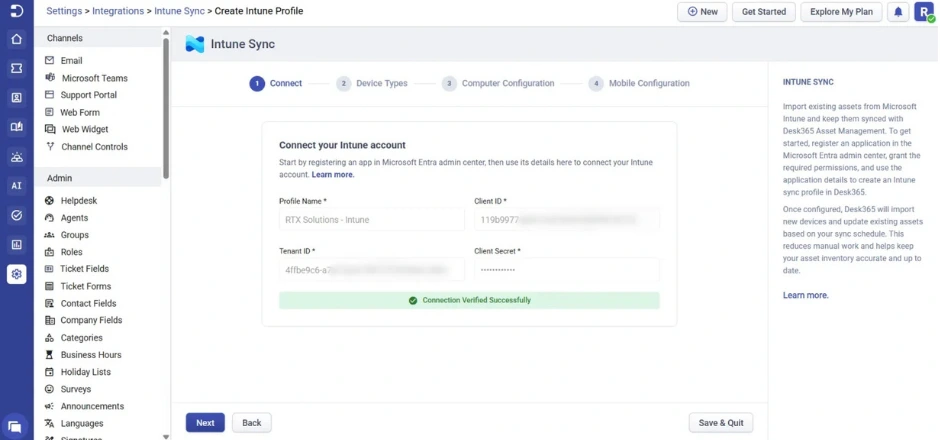
Task: Go to step 3 Computer Configuration
Action: 498,83
